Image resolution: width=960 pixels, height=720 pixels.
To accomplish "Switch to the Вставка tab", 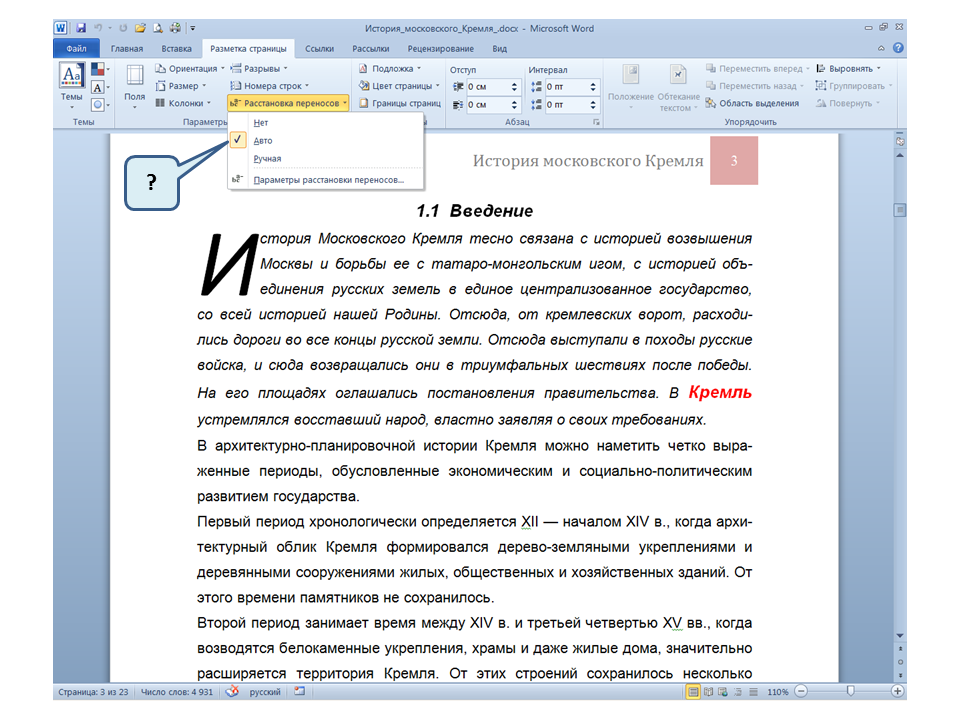I will pyautogui.click(x=176, y=48).
